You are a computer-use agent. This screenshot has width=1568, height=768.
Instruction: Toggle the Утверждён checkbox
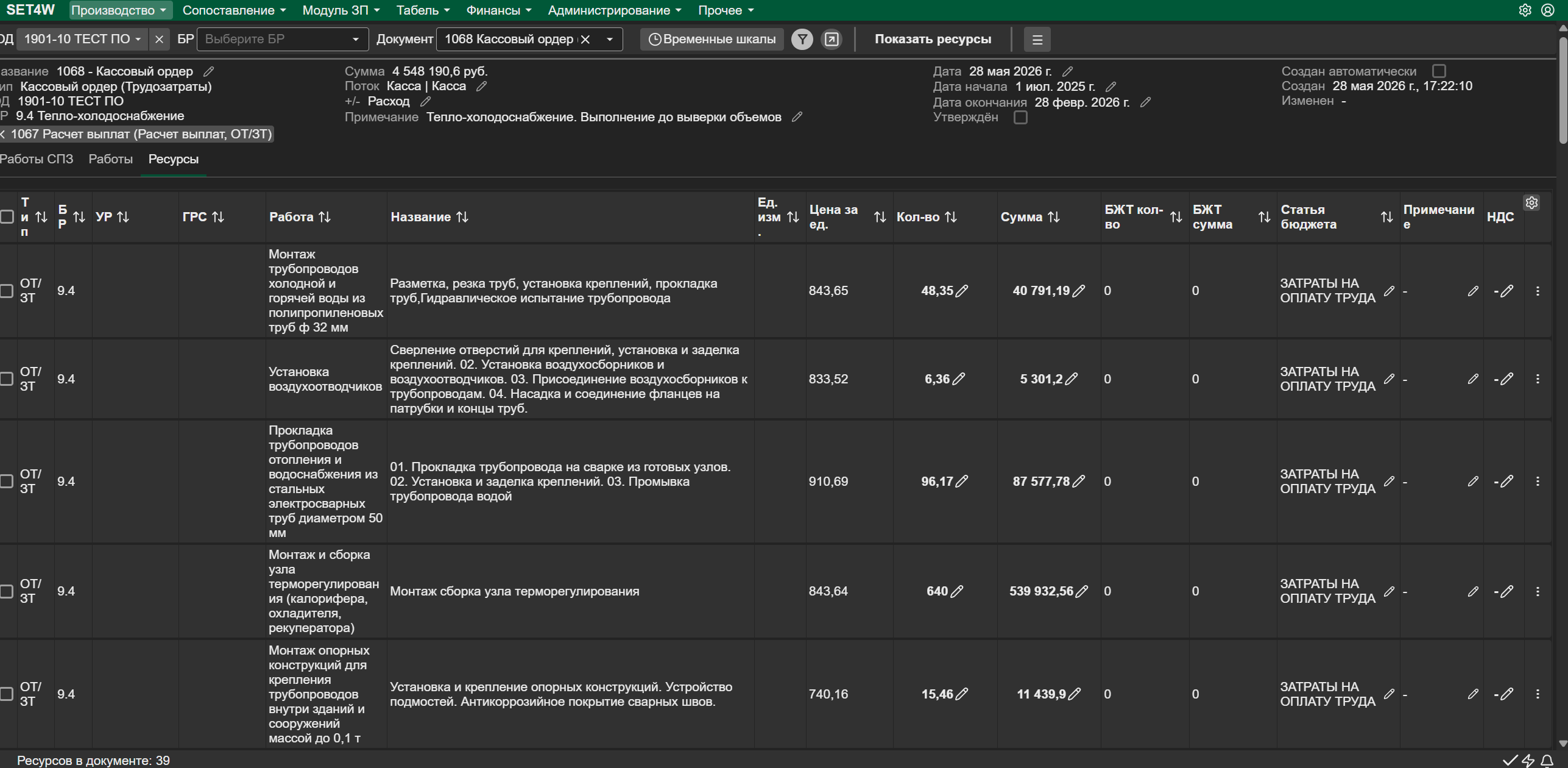click(x=1020, y=117)
